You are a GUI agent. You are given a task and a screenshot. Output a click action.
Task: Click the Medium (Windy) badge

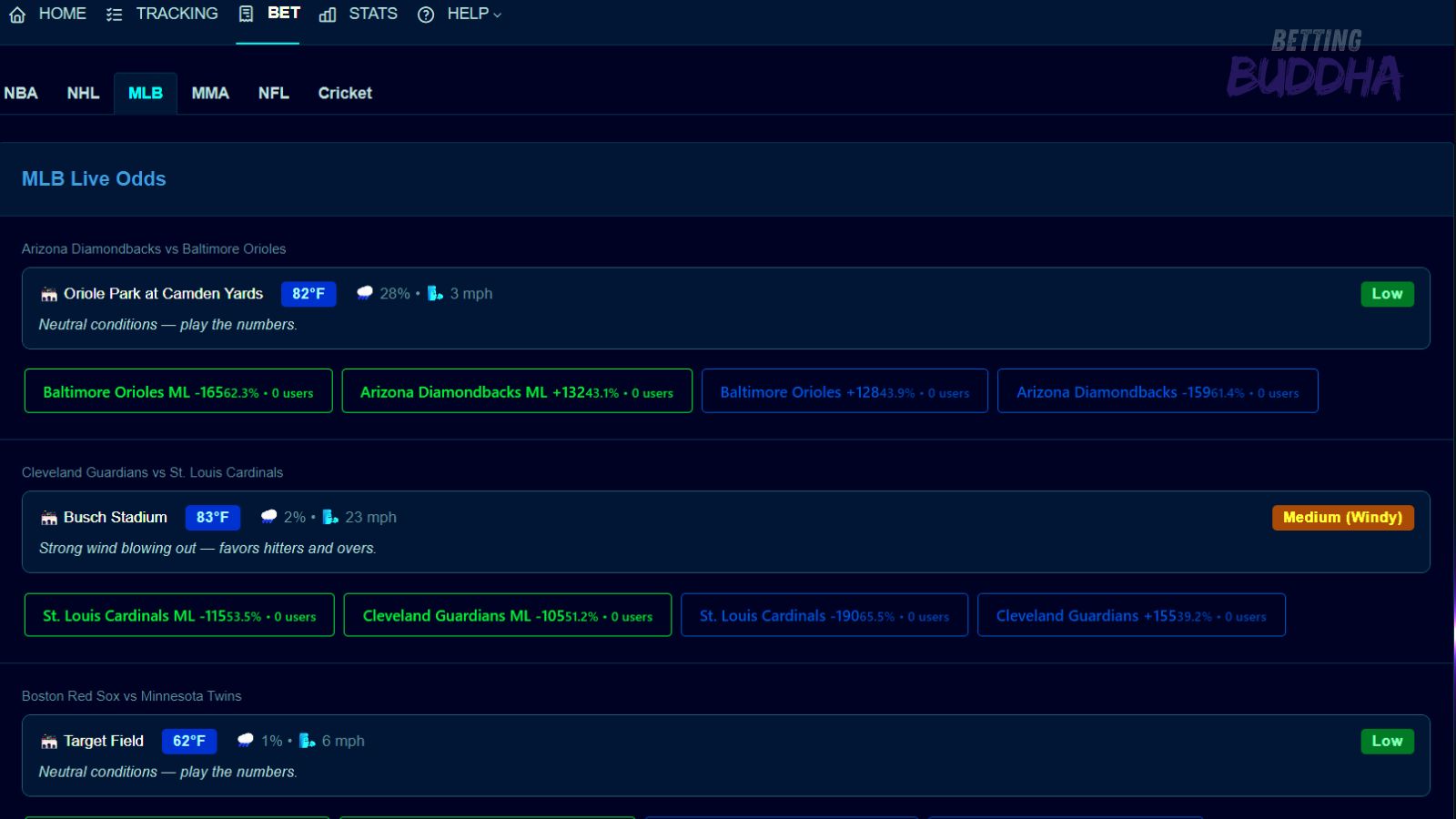1343,518
